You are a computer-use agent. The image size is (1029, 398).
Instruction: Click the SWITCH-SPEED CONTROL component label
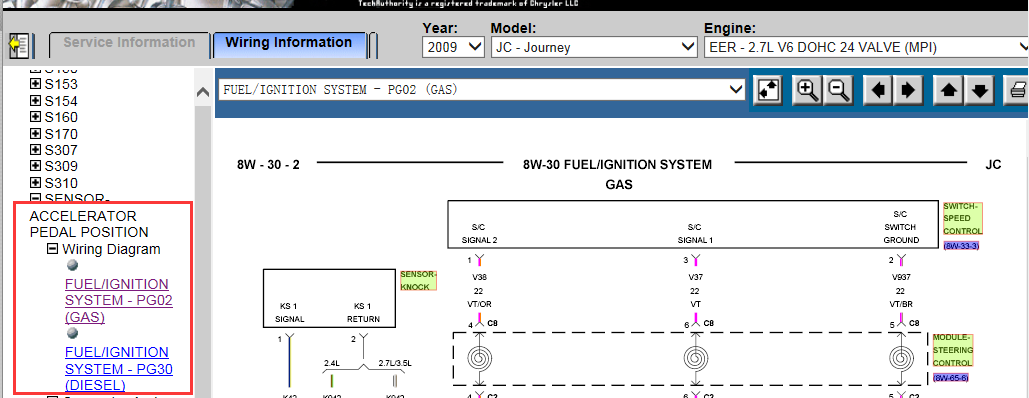[963, 218]
